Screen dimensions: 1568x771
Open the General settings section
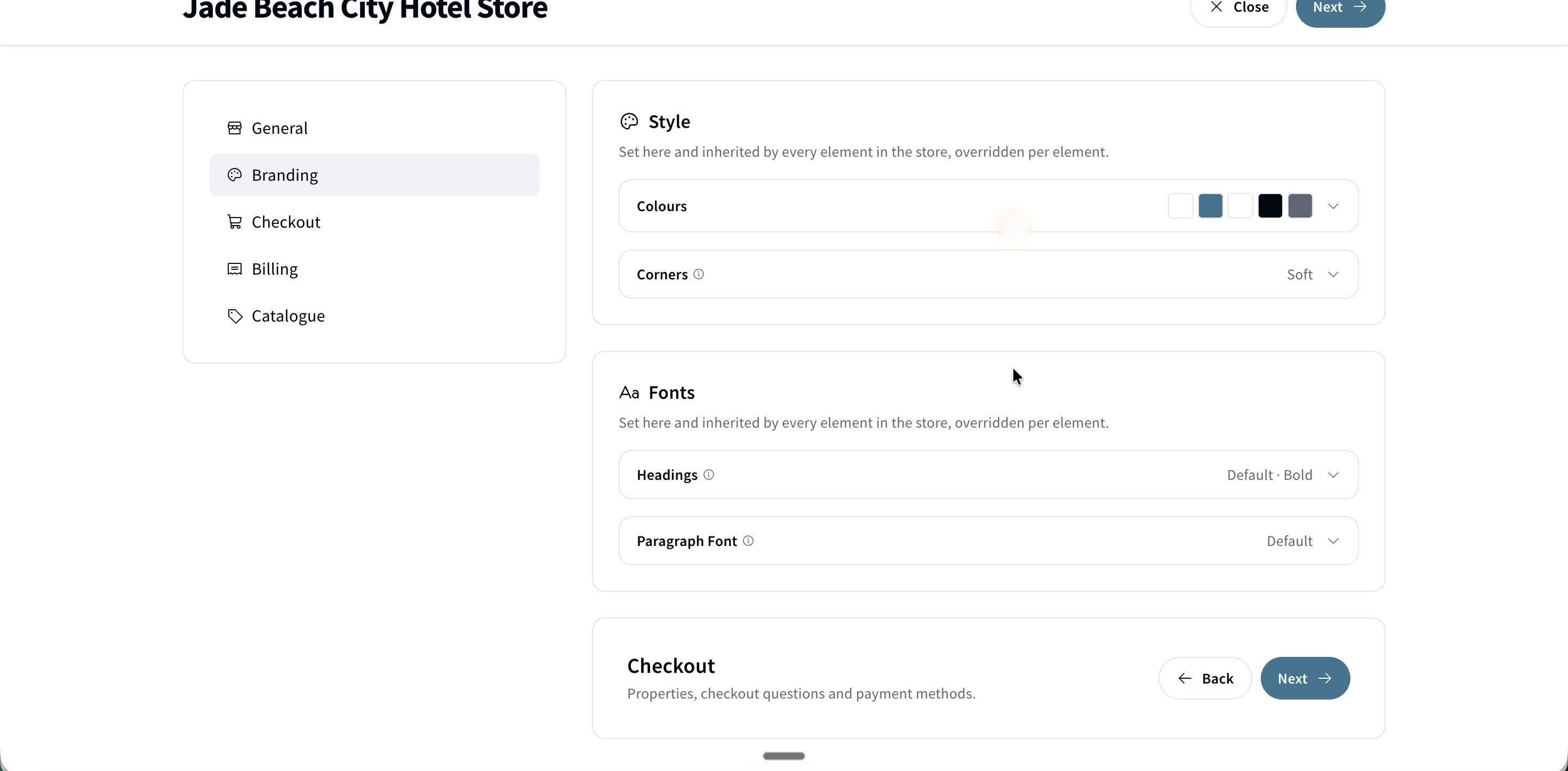[374, 128]
